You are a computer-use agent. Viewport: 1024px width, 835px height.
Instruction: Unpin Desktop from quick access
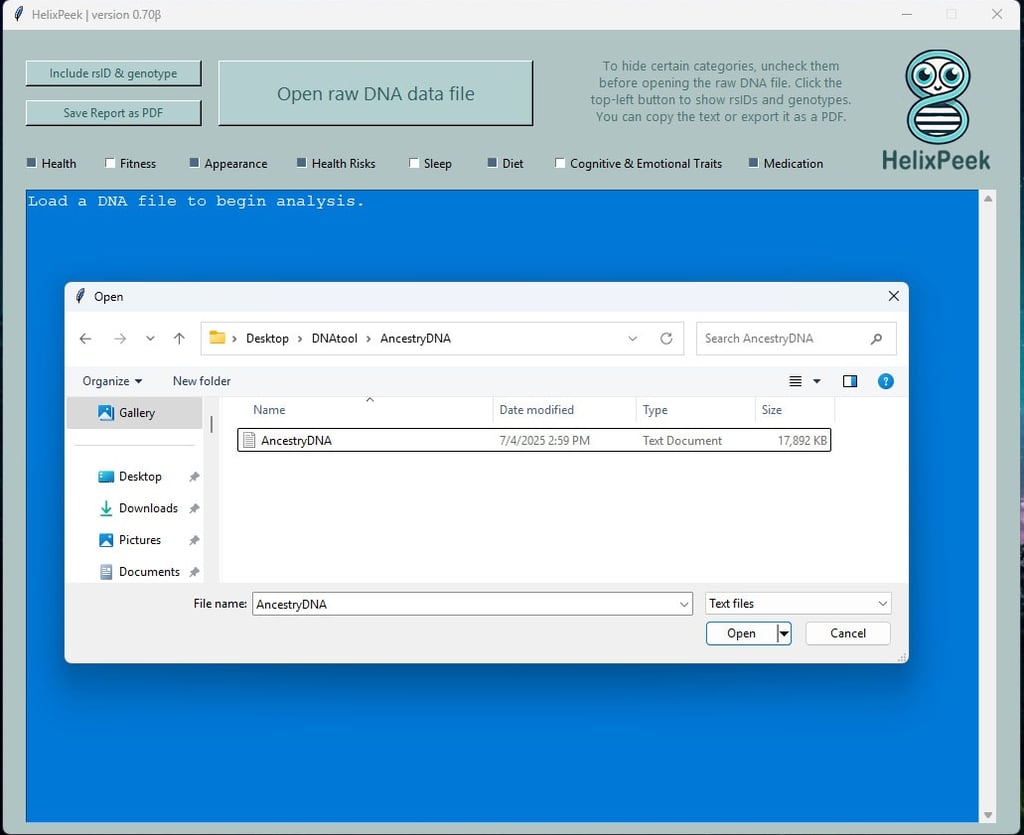click(x=194, y=477)
